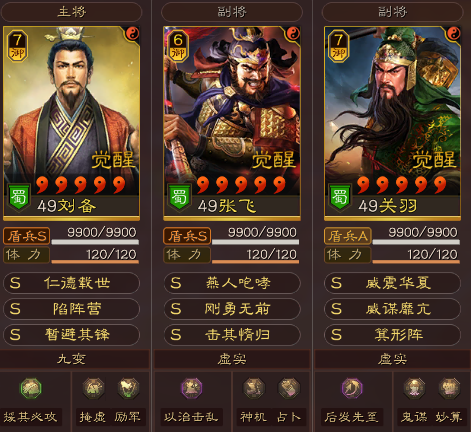The image size is (471, 432).
Task: Click the 盾兵A troop type badge
Action: (348, 236)
